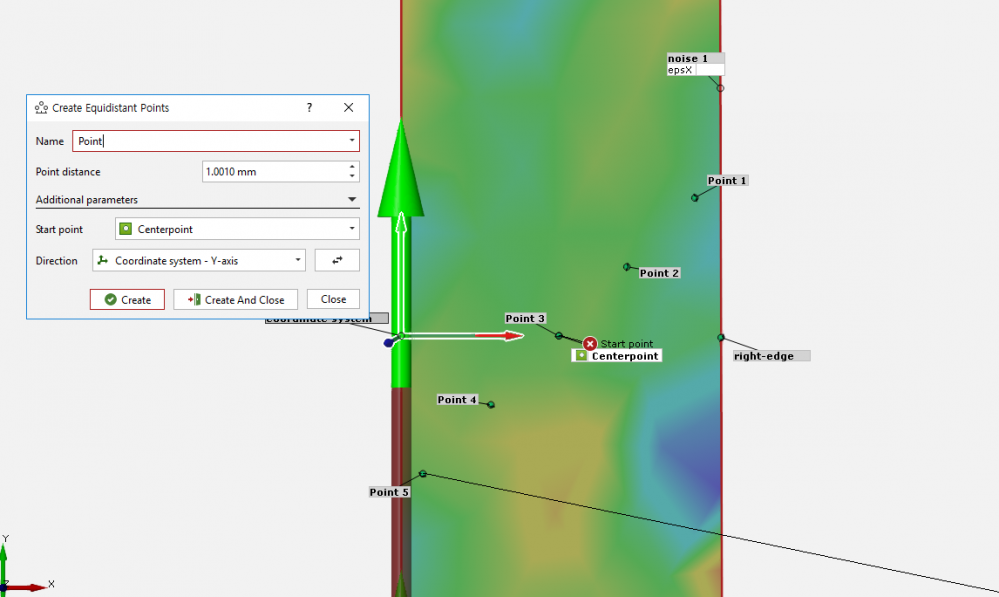This screenshot has width=999, height=597.
Task: Click the blue origin dot of the coordinate system
Action: click(x=389, y=343)
